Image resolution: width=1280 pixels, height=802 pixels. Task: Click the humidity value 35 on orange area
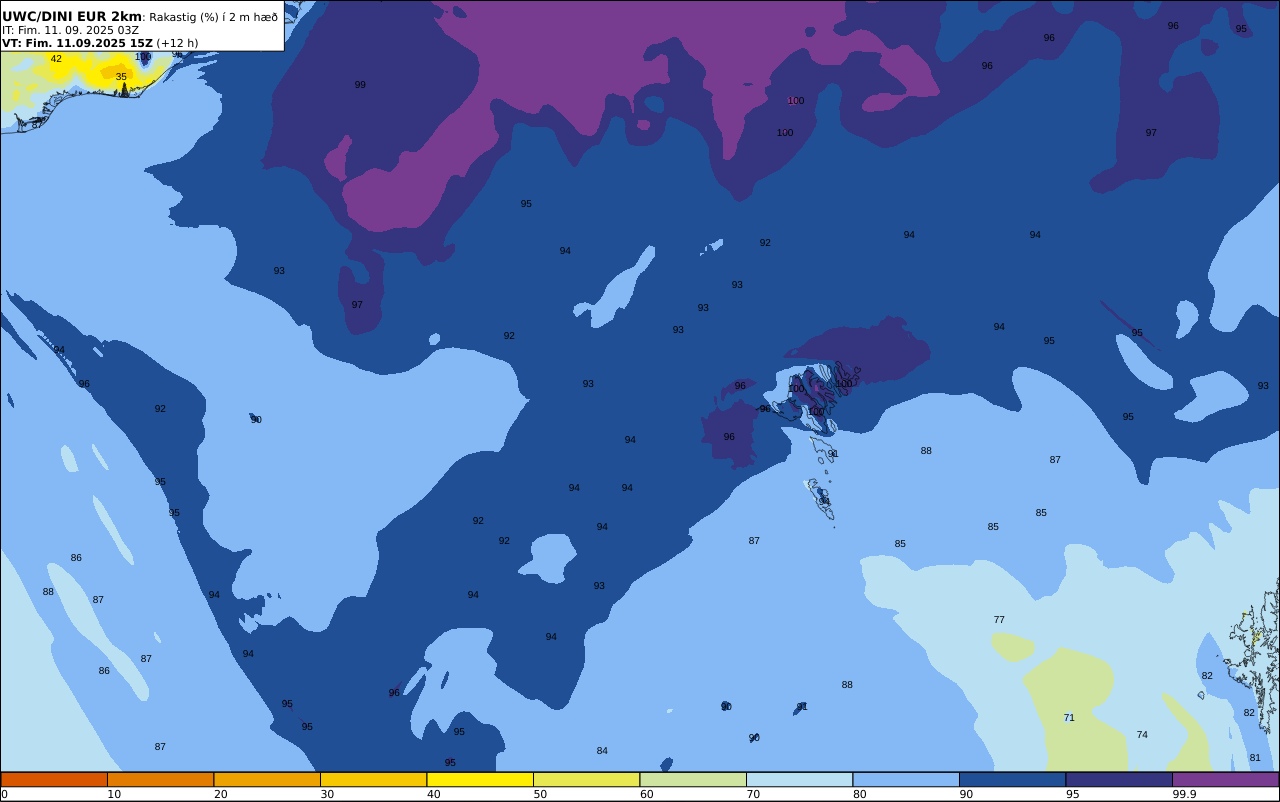(121, 77)
